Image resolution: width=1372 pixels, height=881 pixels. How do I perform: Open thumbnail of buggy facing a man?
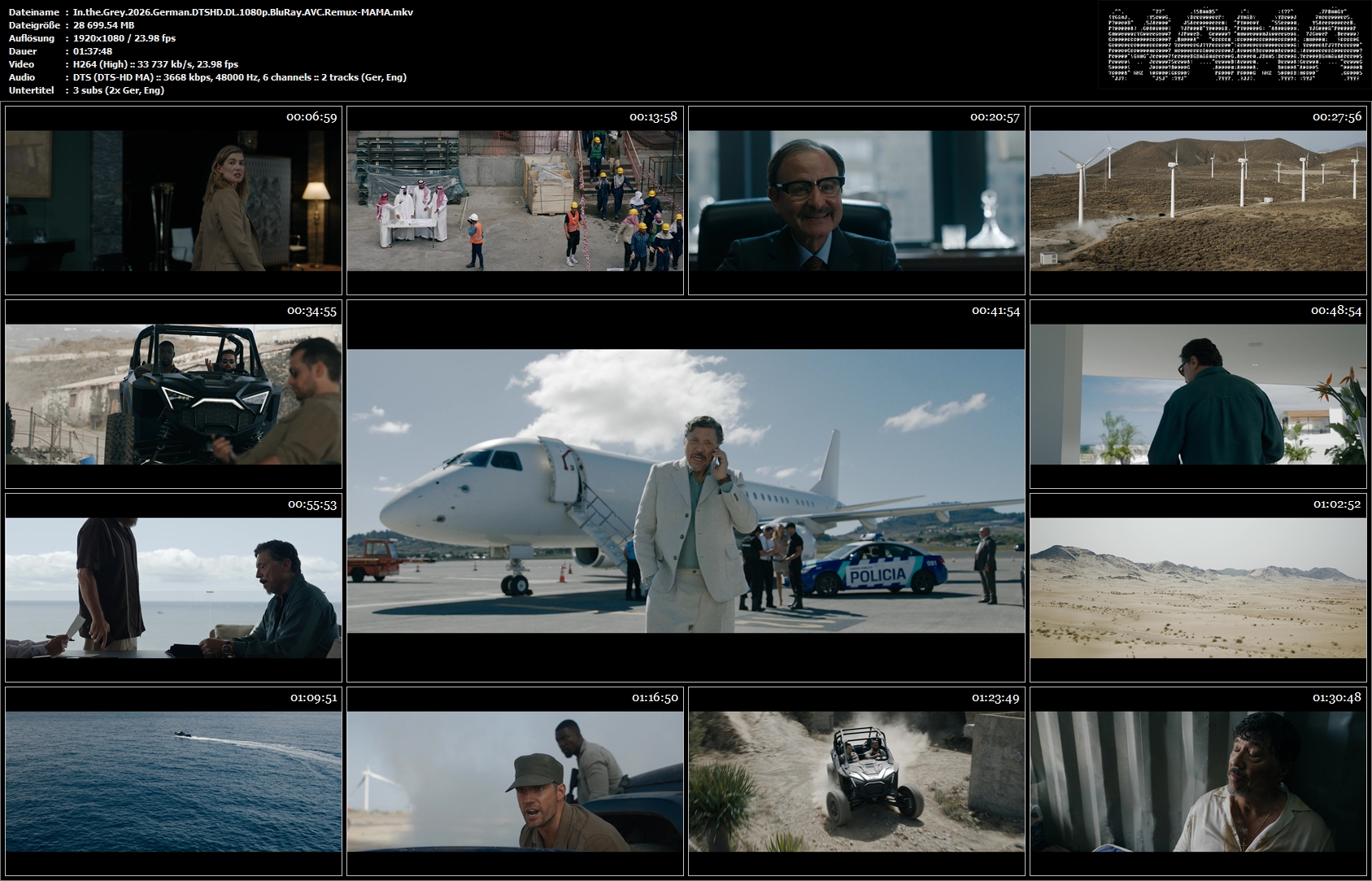[x=173, y=395]
